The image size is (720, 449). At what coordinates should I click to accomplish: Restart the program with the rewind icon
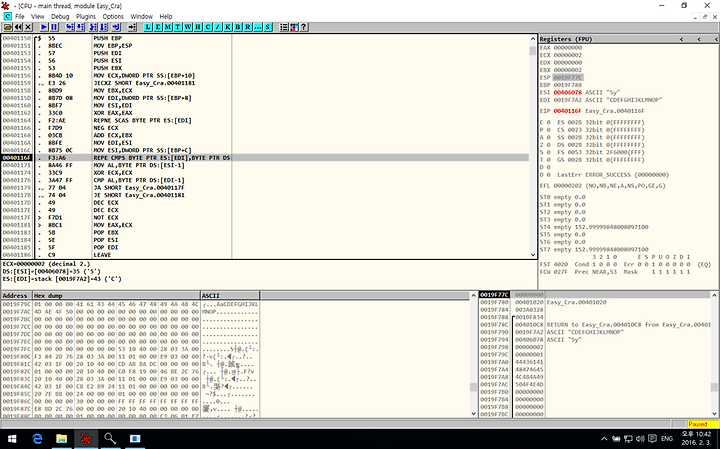click(18, 27)
